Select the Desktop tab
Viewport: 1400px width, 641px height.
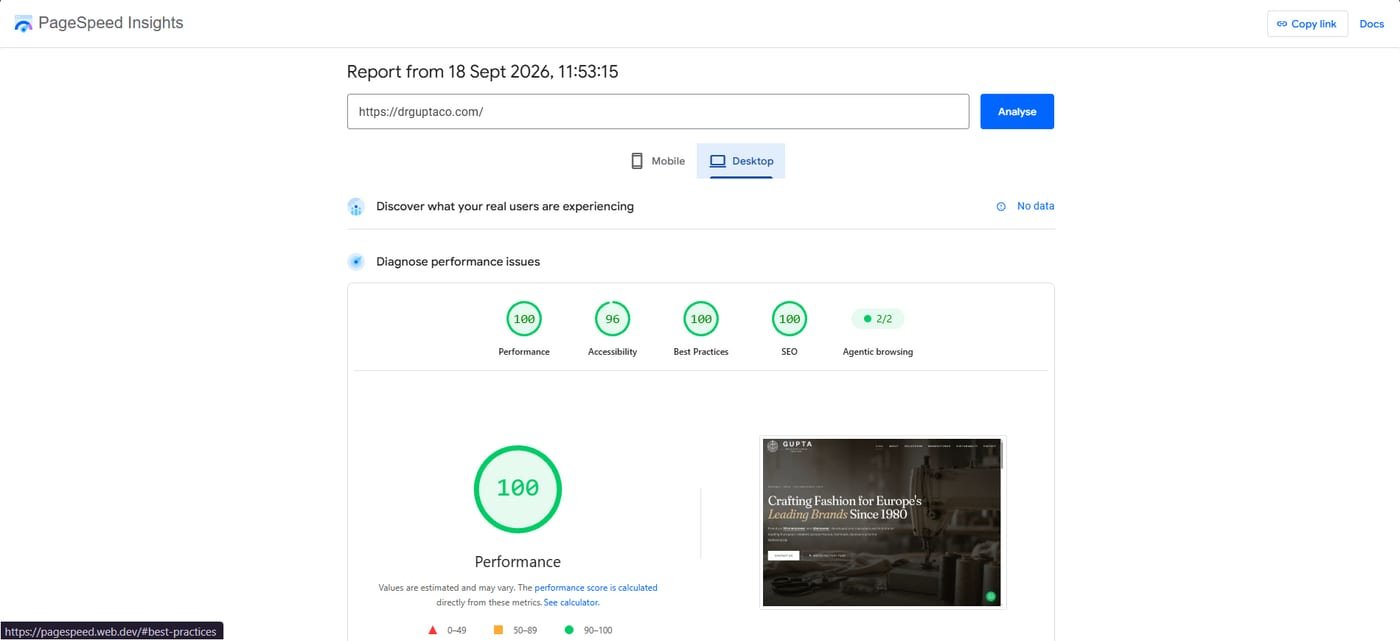coord(741,161)
